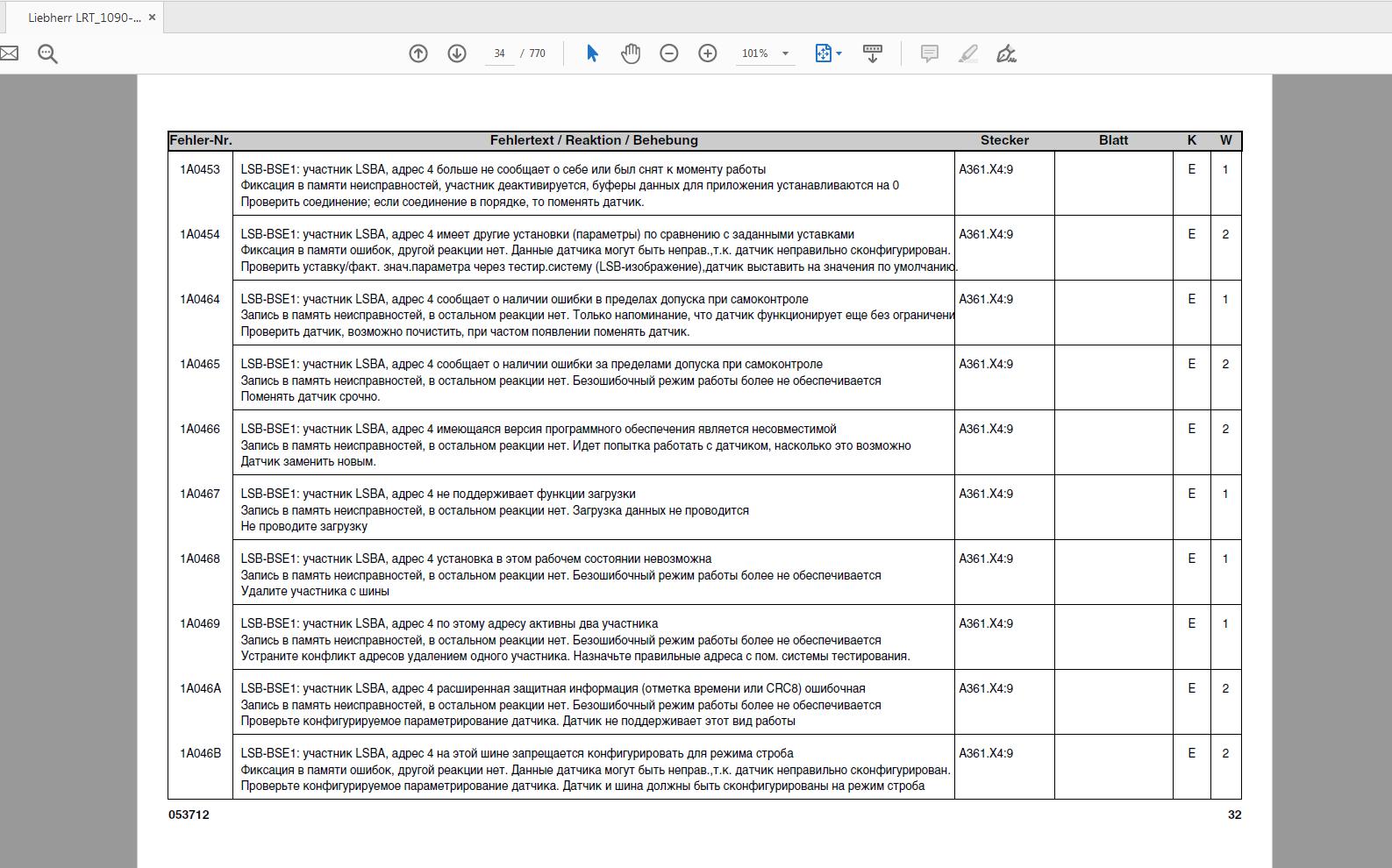The height and width of the screenshot is (868, 1392).
Task: Select error code 1A0453
Action: [x=200, y=169]
